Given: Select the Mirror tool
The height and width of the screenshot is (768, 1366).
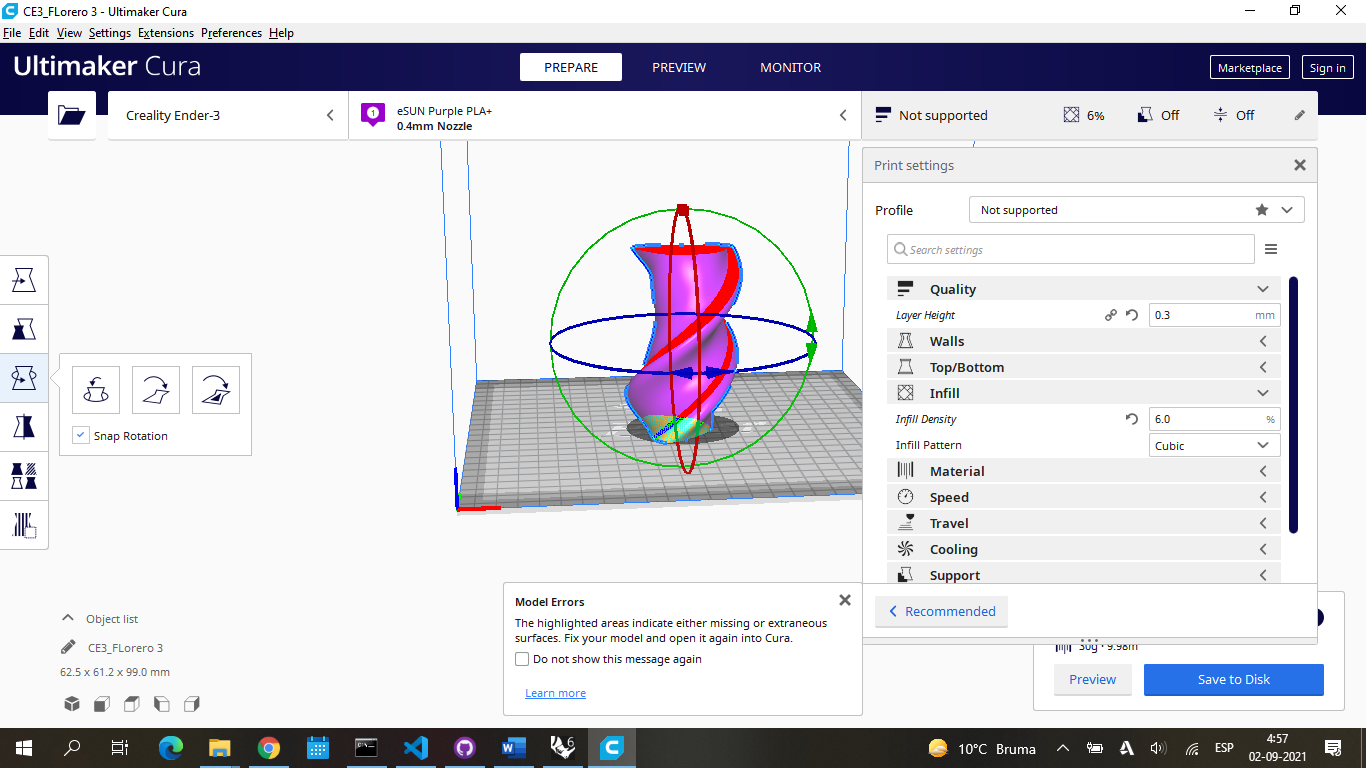Looking at the screenshot, I should [x=26, y=426].
